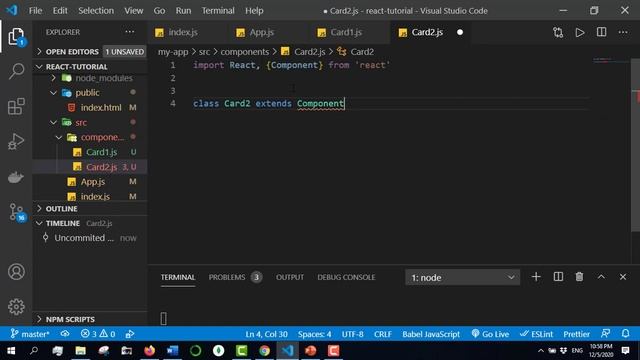Open the Selection menu
The height and width of the screenshot is (360, 640).
coord(96,11)
